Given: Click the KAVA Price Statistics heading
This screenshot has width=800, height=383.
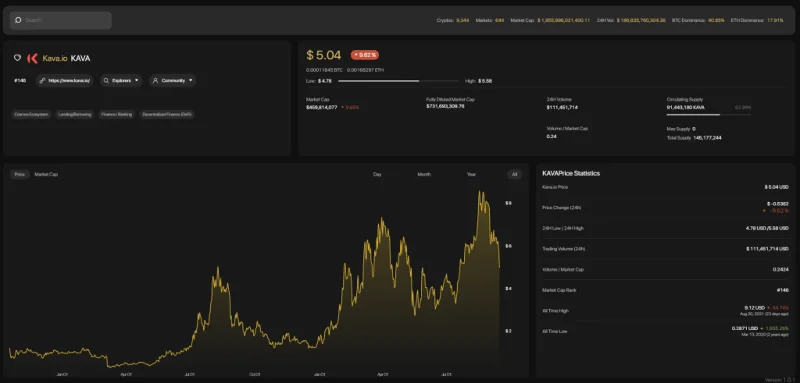Looking at the screenshot, I should (571, 173).
